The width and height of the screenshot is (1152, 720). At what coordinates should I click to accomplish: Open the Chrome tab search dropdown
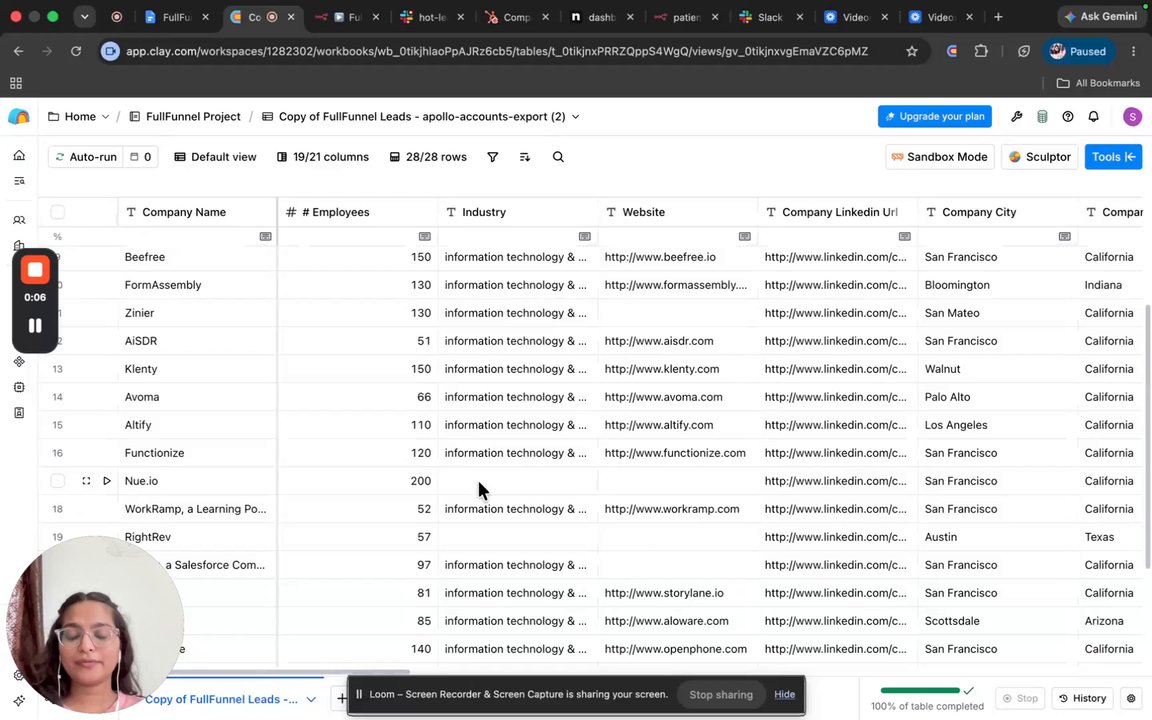(x=84, y=17)
